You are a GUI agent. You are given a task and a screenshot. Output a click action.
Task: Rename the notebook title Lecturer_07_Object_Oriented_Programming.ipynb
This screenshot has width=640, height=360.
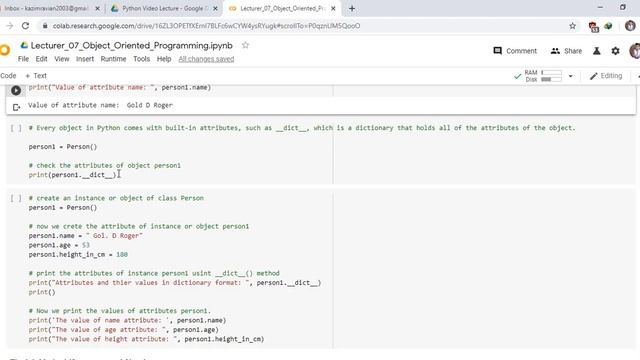click(131, 45)
